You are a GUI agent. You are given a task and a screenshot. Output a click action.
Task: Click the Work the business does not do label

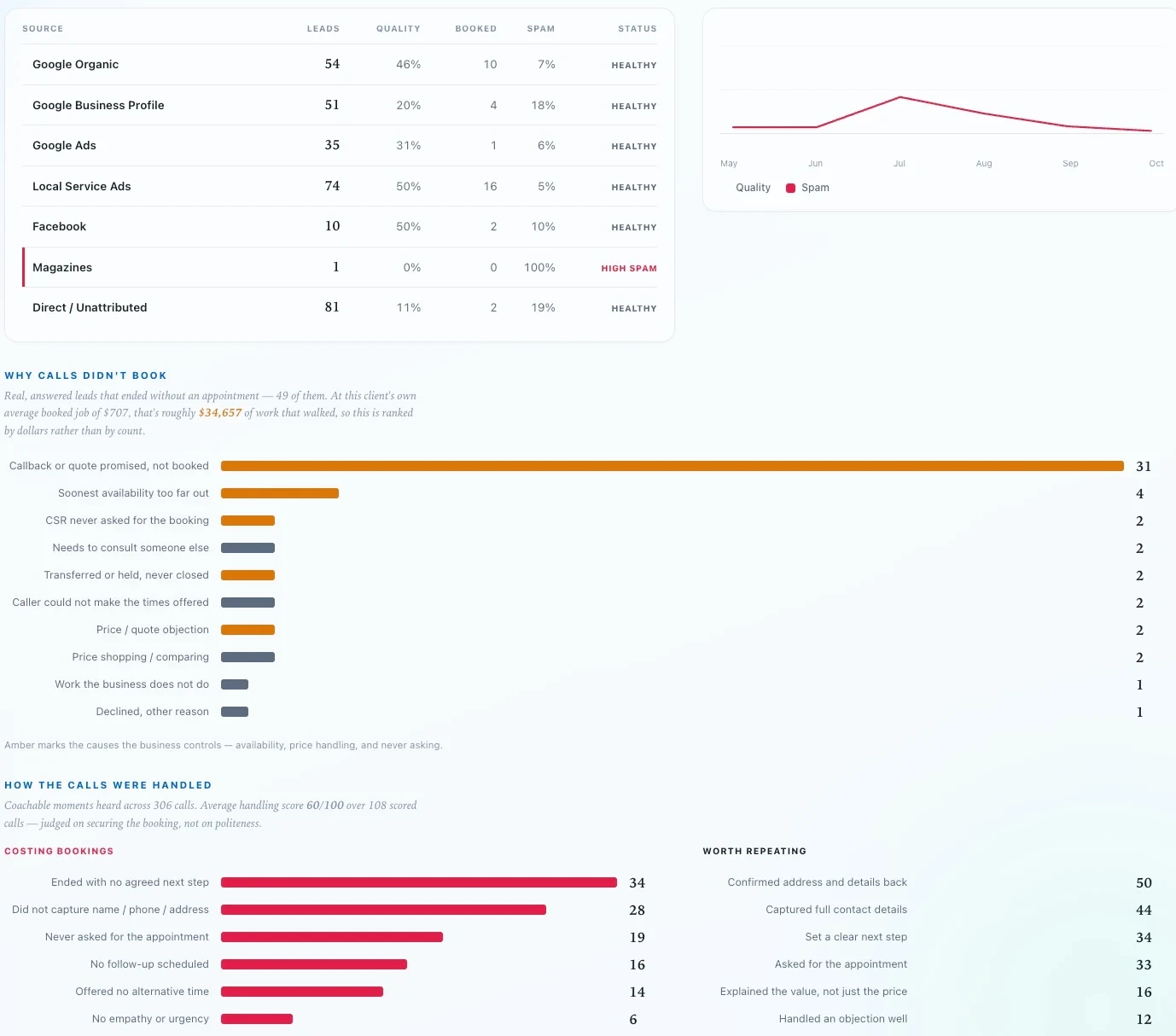pos(132,684)
